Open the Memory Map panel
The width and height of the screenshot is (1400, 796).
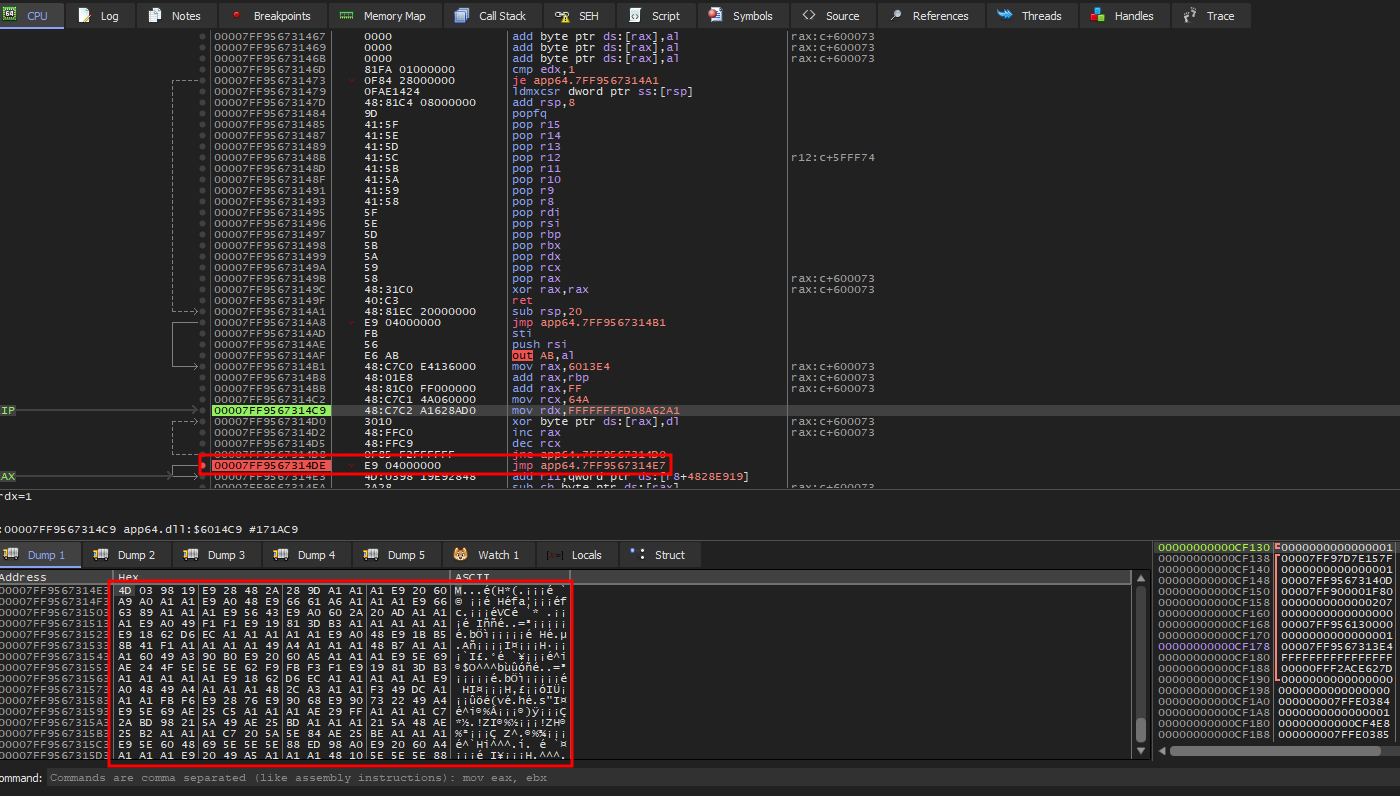pyautogui.click(x=386, y=15)
